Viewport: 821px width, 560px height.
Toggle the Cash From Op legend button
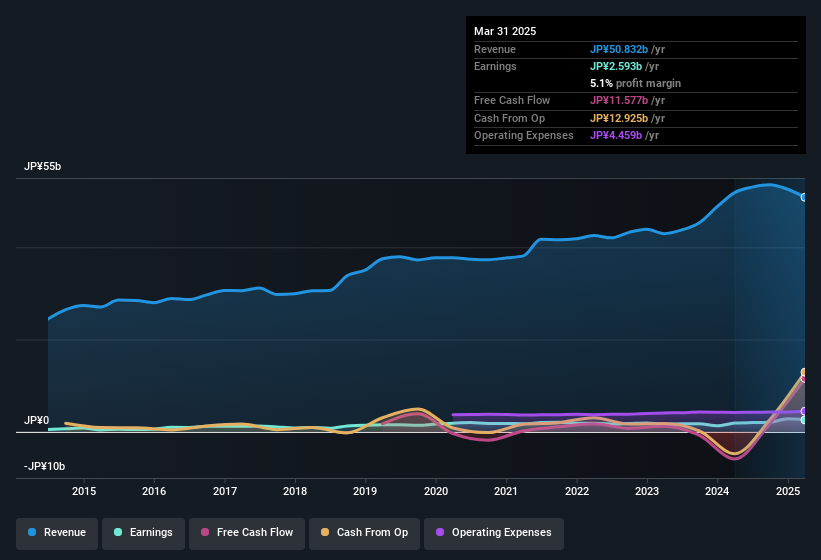[x=364, y=533]
